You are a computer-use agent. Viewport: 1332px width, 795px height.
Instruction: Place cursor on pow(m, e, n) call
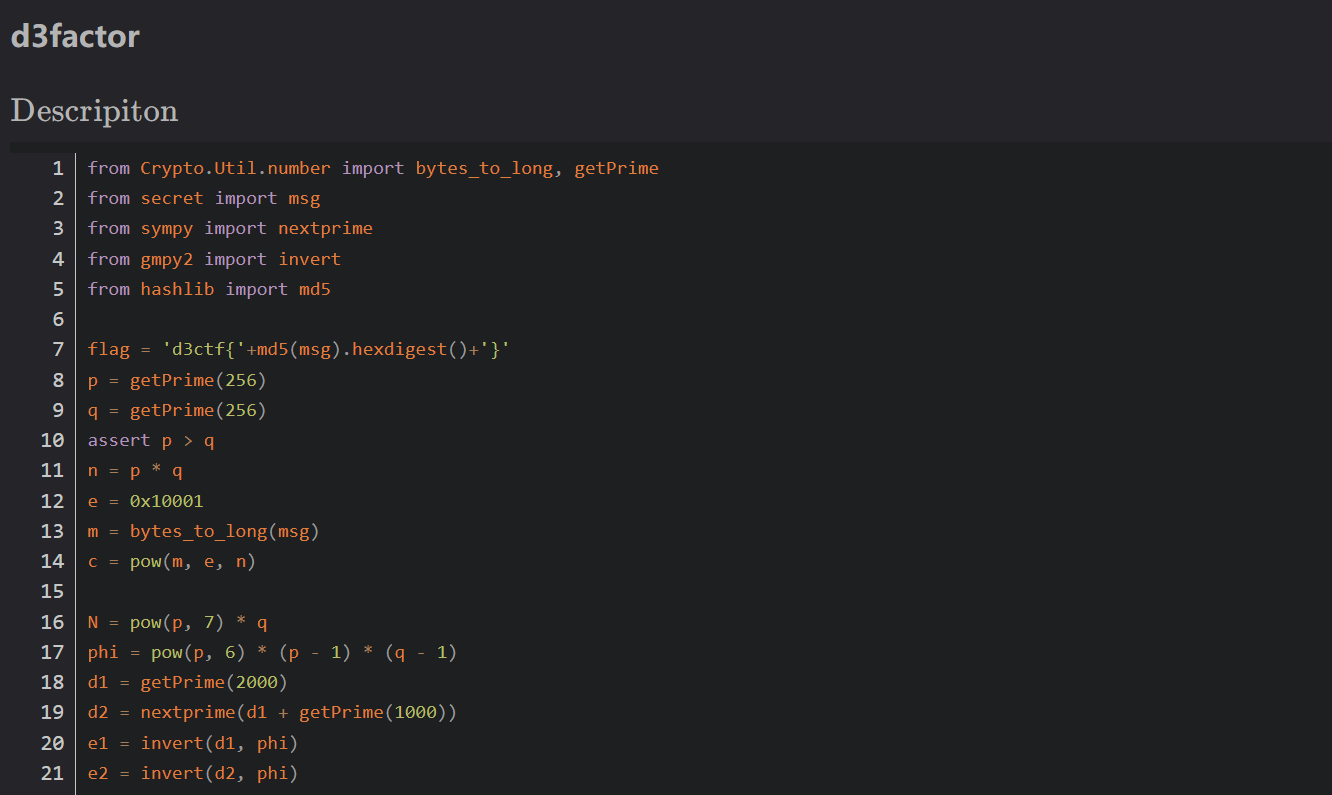[192, 562]
